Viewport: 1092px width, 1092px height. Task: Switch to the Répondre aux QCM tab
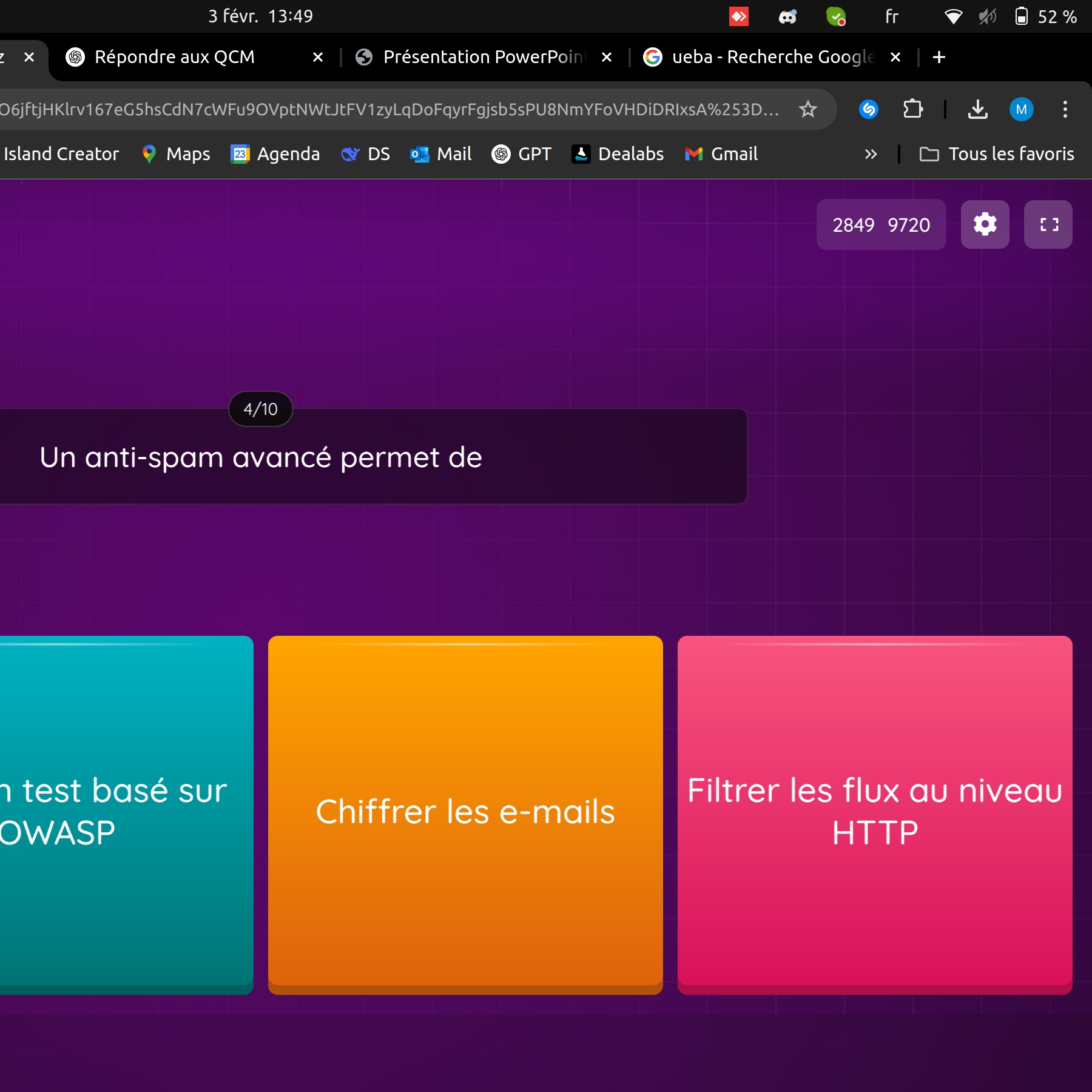point(175,57)
